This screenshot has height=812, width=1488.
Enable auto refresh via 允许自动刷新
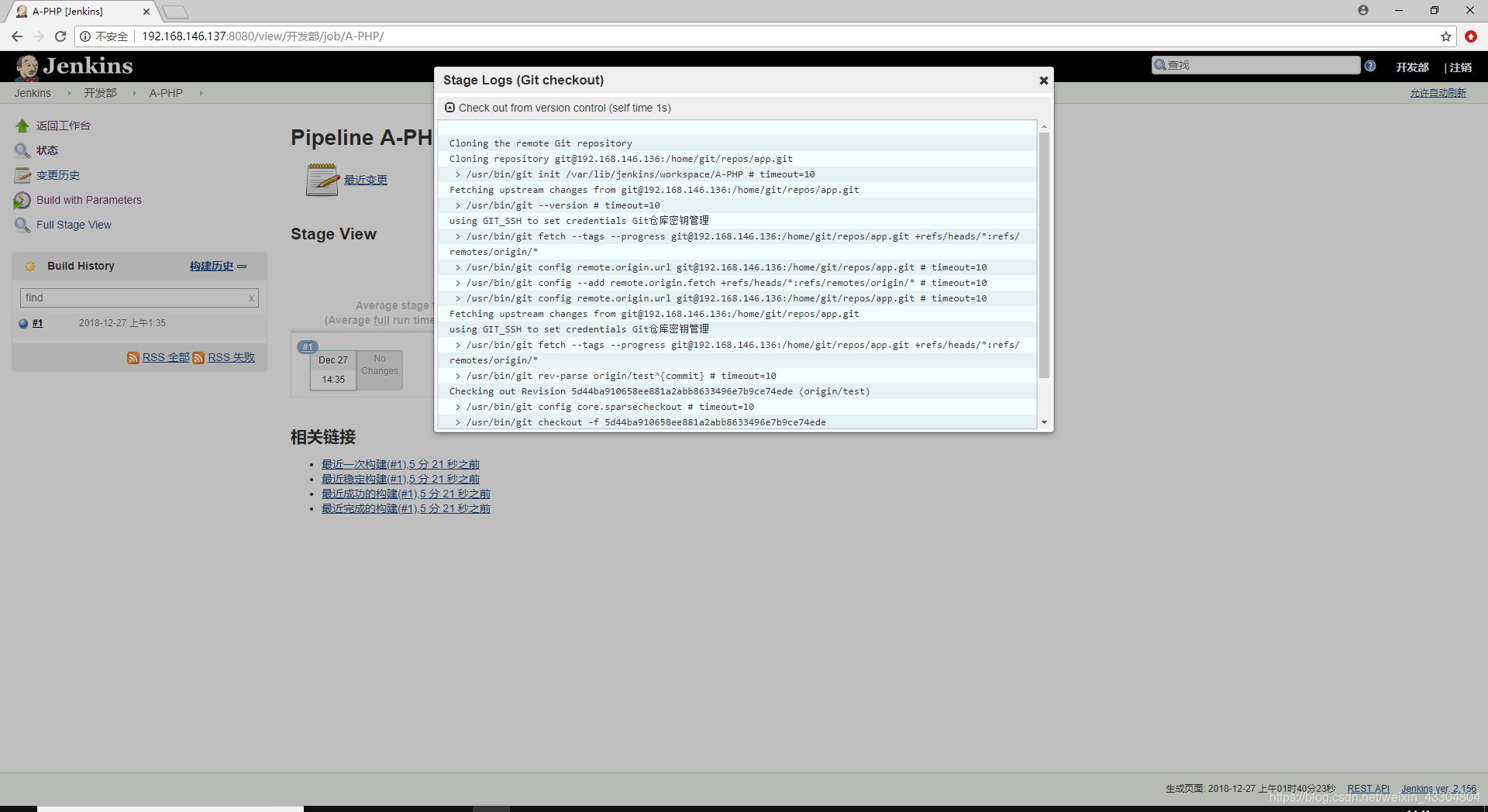pos(1438,93)
